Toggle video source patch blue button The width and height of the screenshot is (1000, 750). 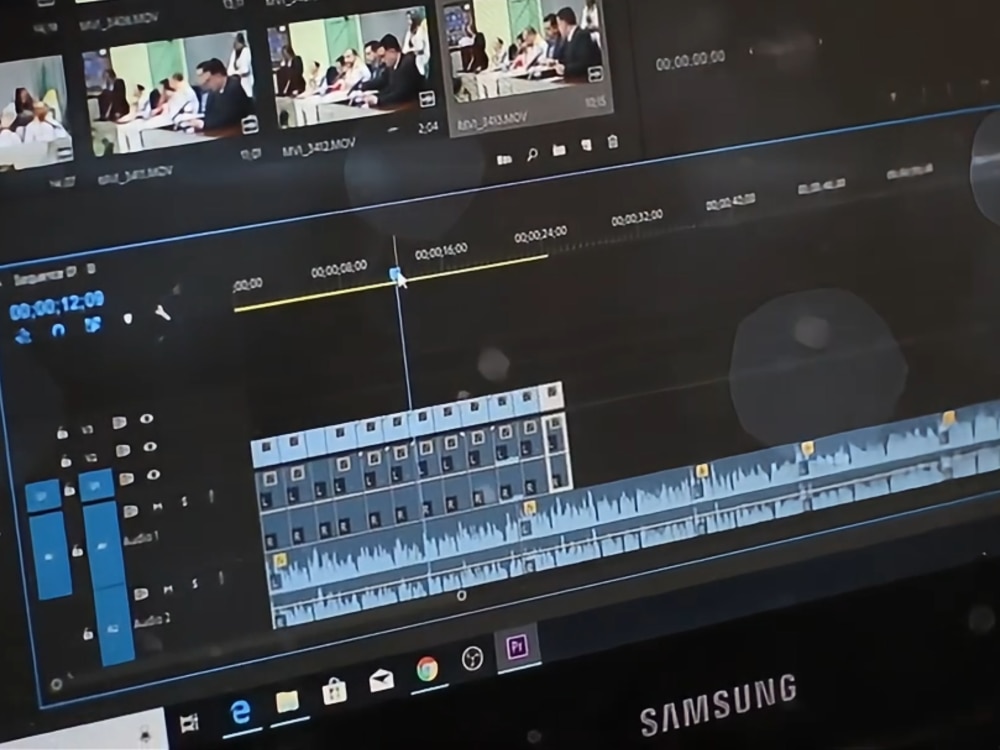43,496
